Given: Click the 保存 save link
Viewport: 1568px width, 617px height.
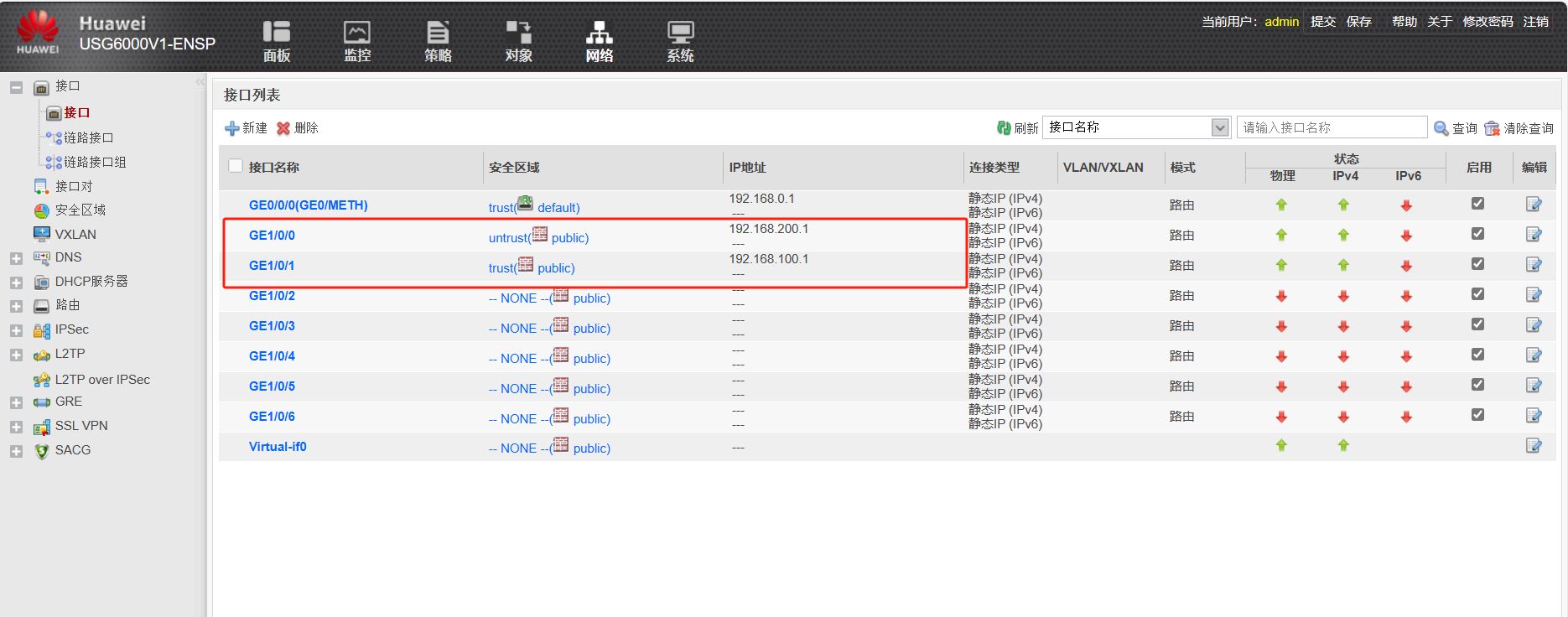Looking at the screenshot, I should [x=1358, y=22].
